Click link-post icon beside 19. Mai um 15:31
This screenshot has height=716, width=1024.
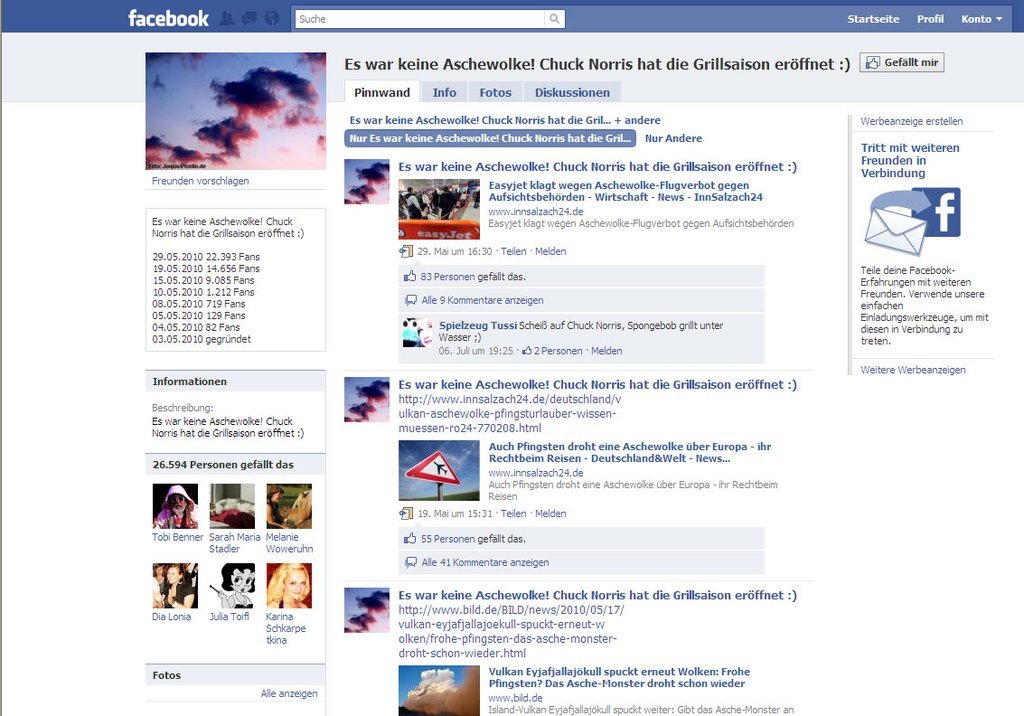pos(406,513)
